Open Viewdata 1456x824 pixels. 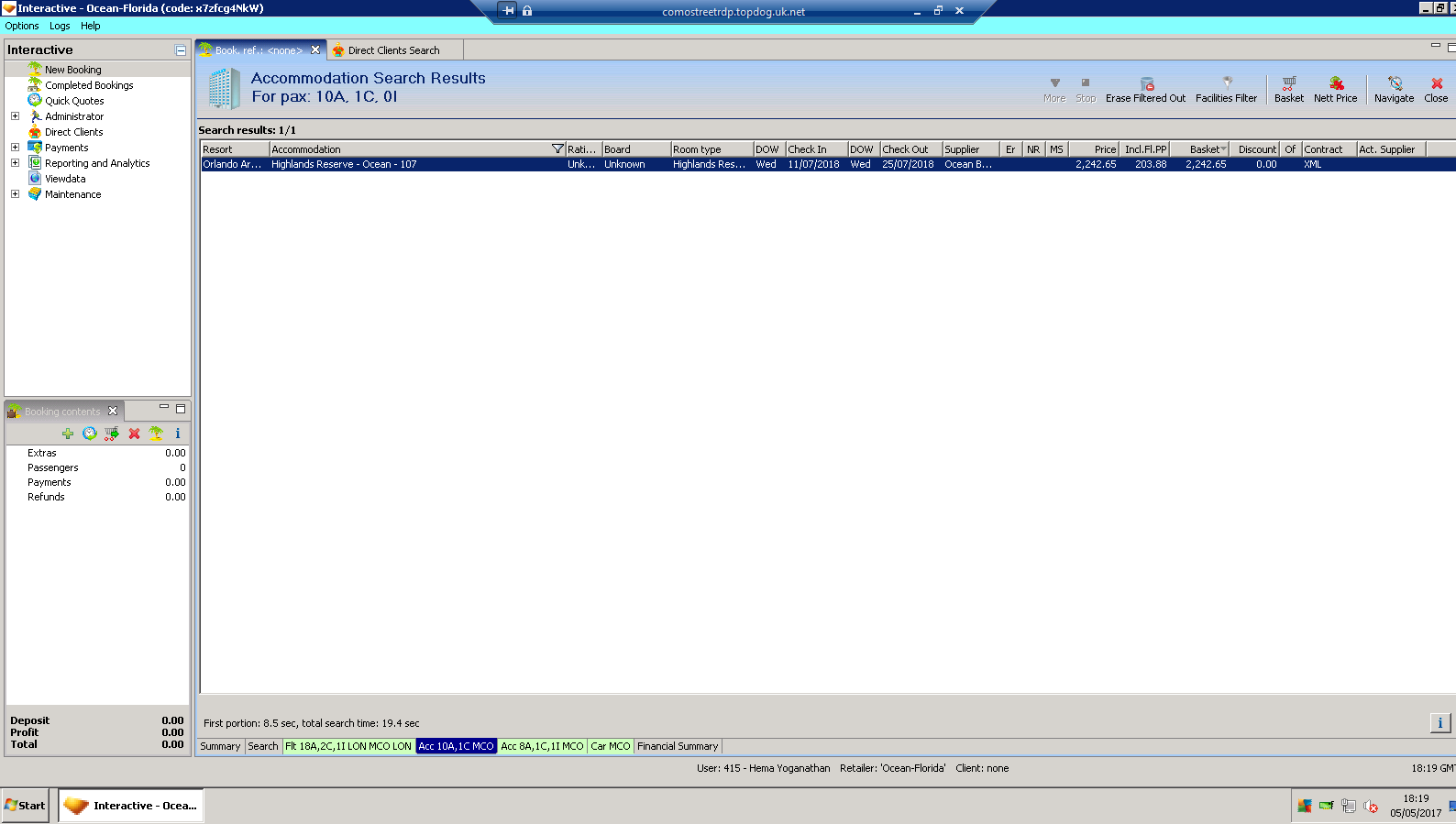pos(65,179)
